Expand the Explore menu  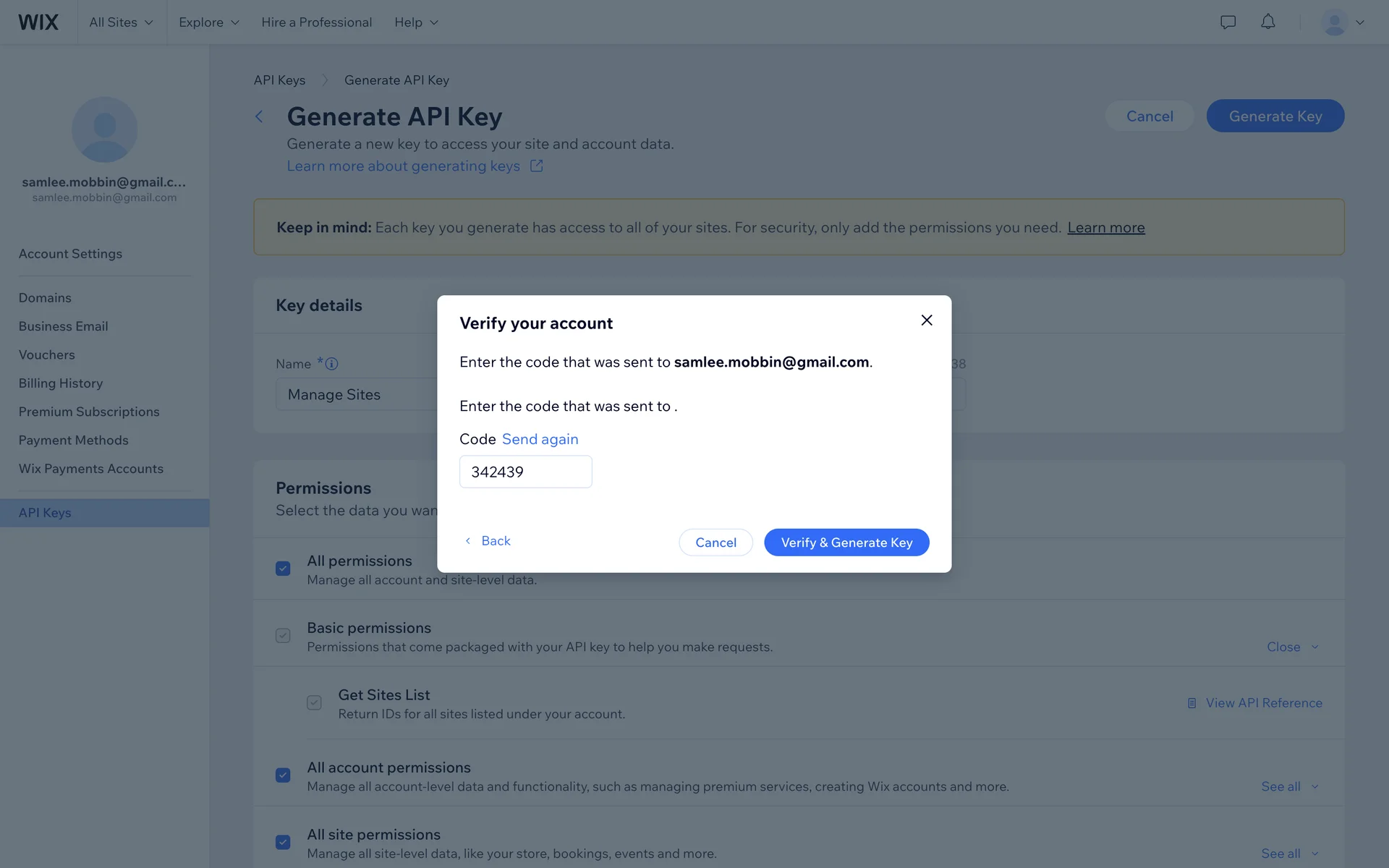(208, 22)
